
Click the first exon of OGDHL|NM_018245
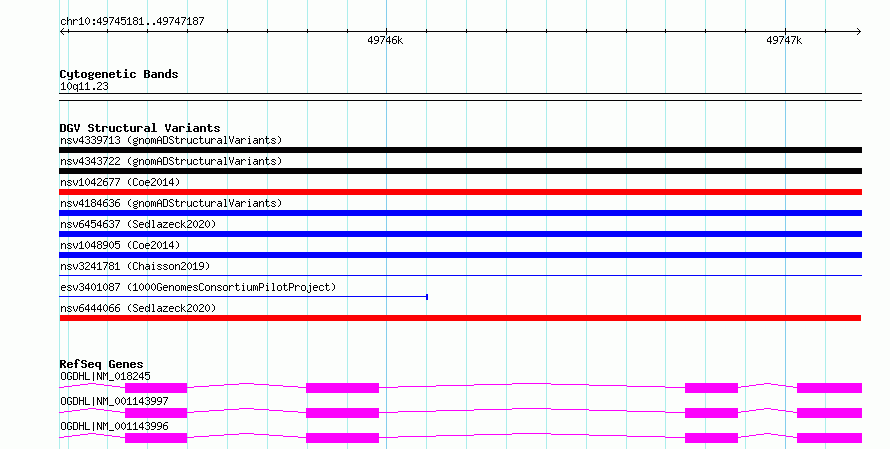[x=156, y=388]
